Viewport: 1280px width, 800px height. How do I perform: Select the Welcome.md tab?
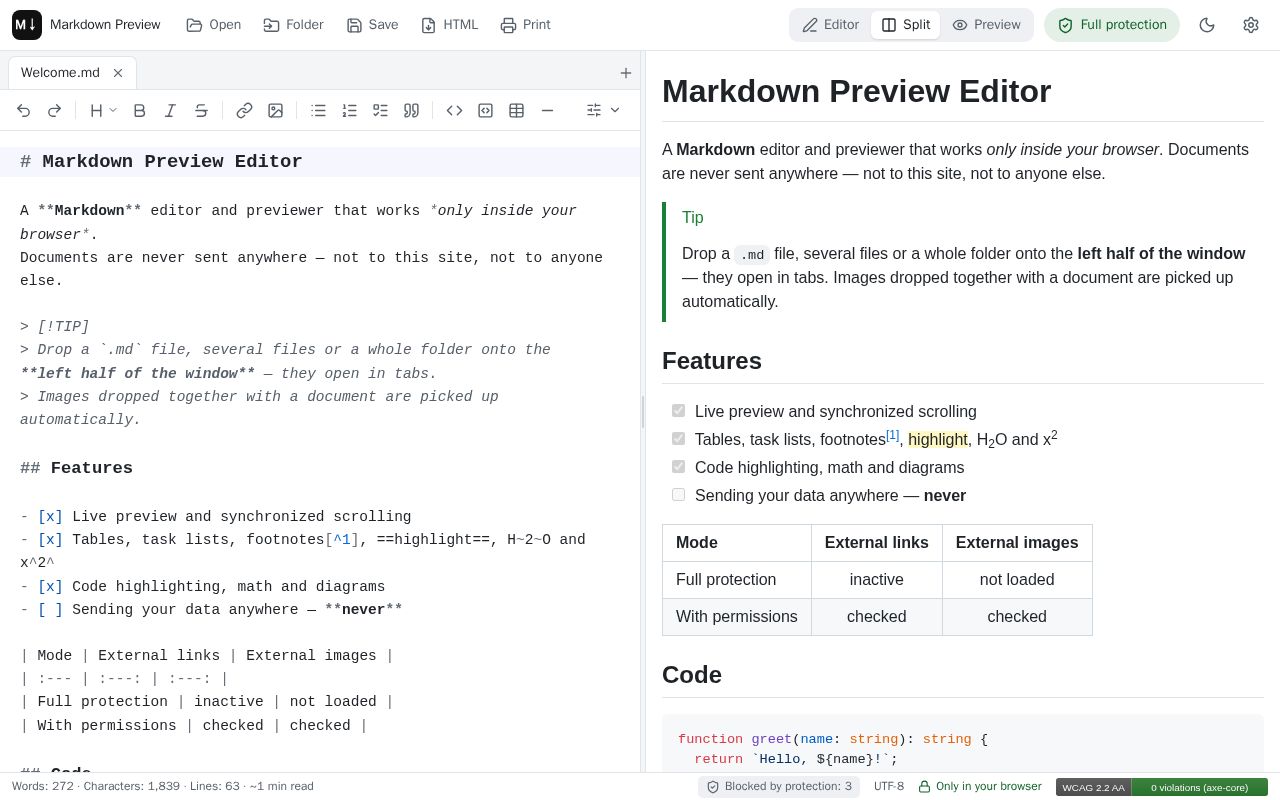(60, 73)
